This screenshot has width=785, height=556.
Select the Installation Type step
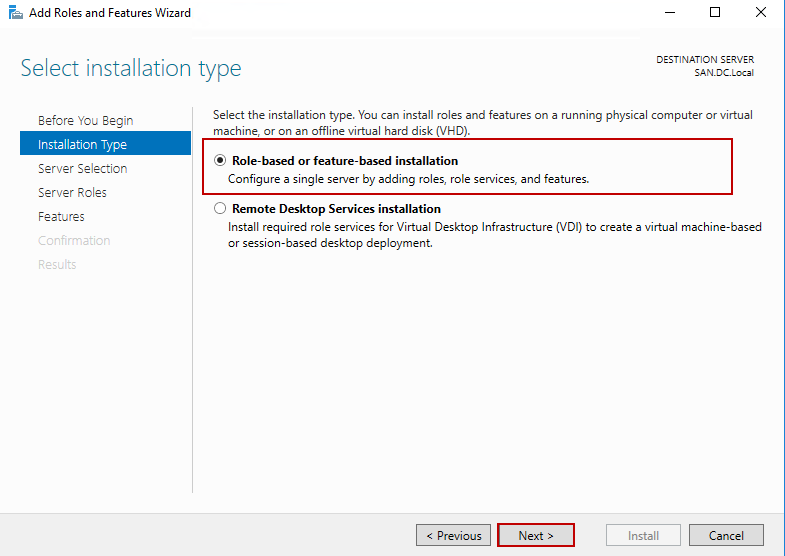(82, 145)
